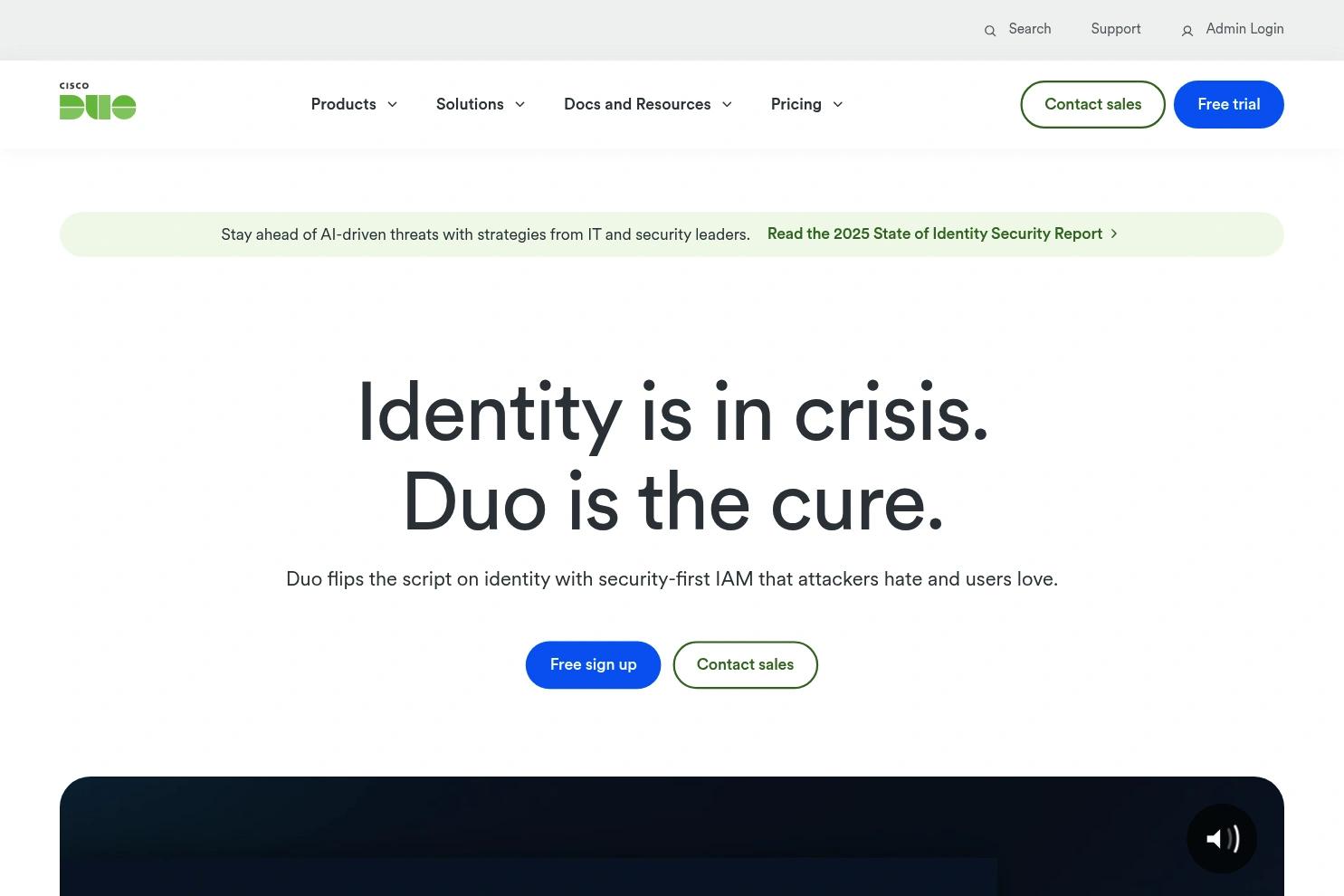
Task: Click Contact sales in the header
Action: click(x=1093, y=104)
